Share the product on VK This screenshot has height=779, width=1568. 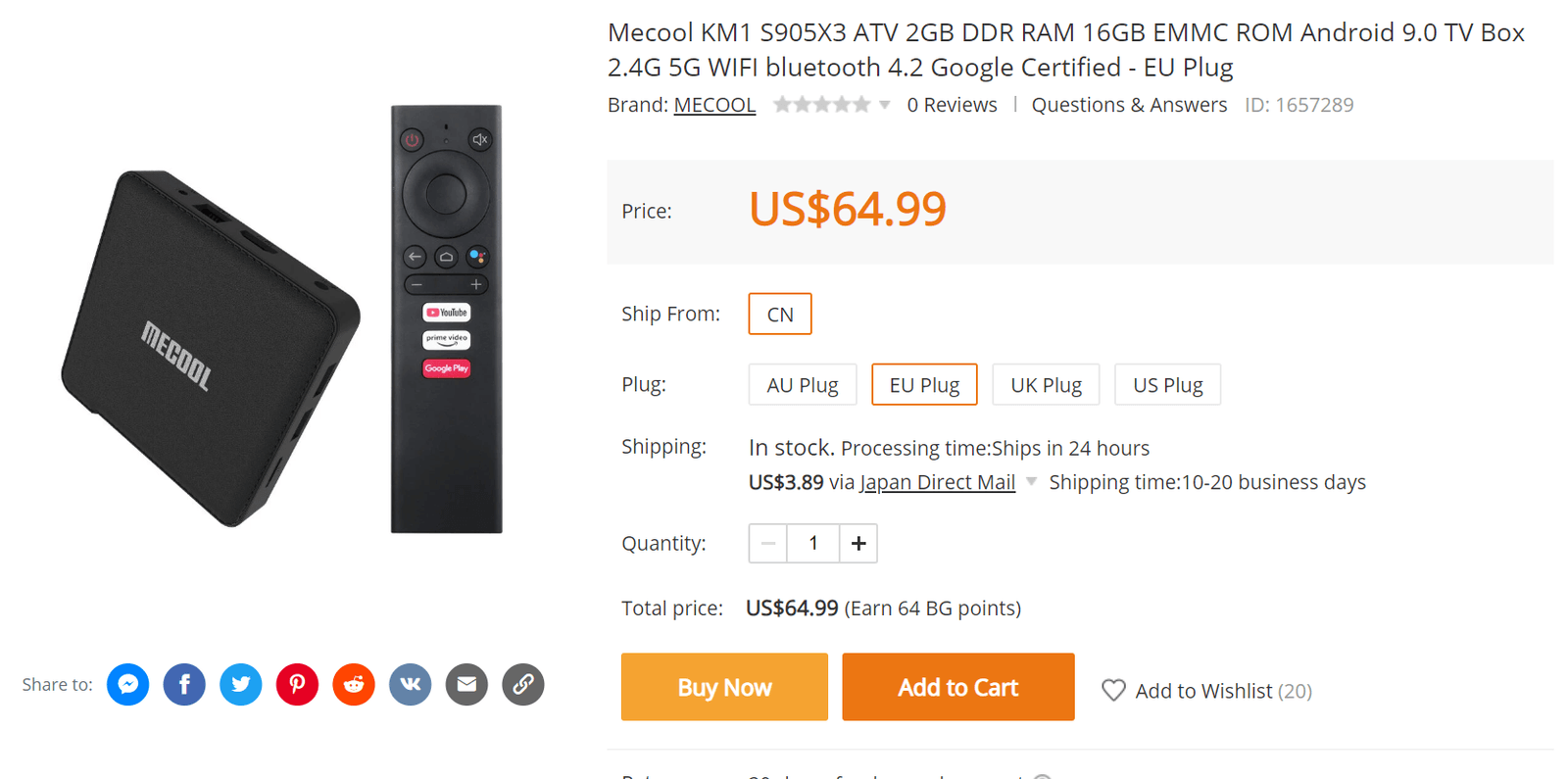(411, 684)
